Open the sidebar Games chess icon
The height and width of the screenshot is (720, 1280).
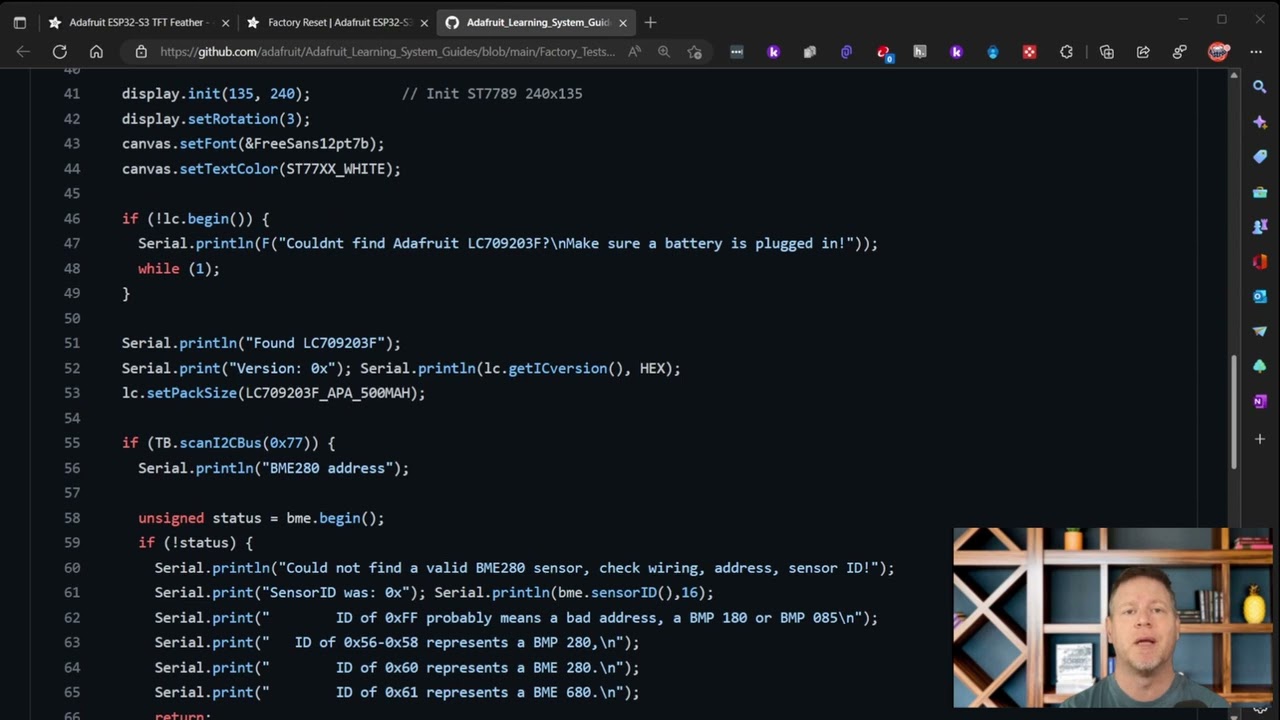[x=1260, y=227]
